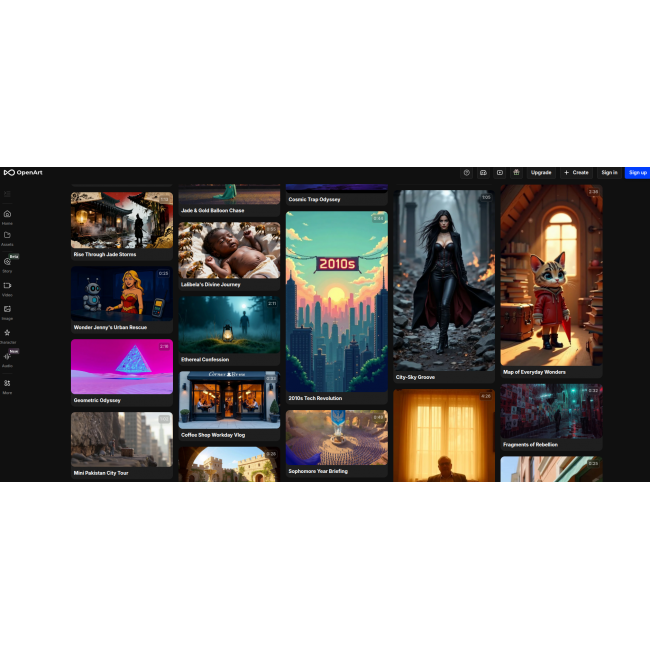Open the Discord icon in header
Image resolution: width=650 pixels, height=650 pixels.
pos(483,172)
